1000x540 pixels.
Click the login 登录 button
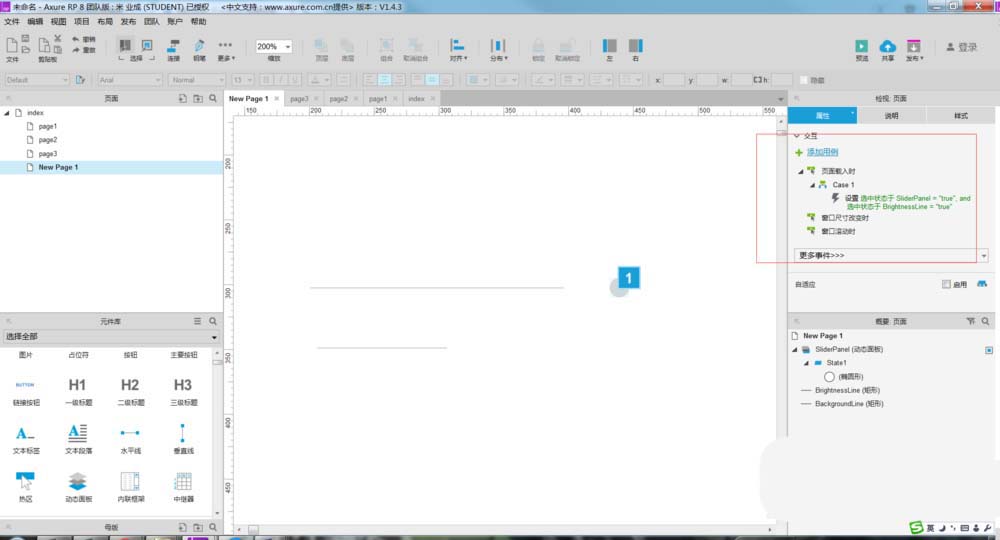tap(962, 47)
